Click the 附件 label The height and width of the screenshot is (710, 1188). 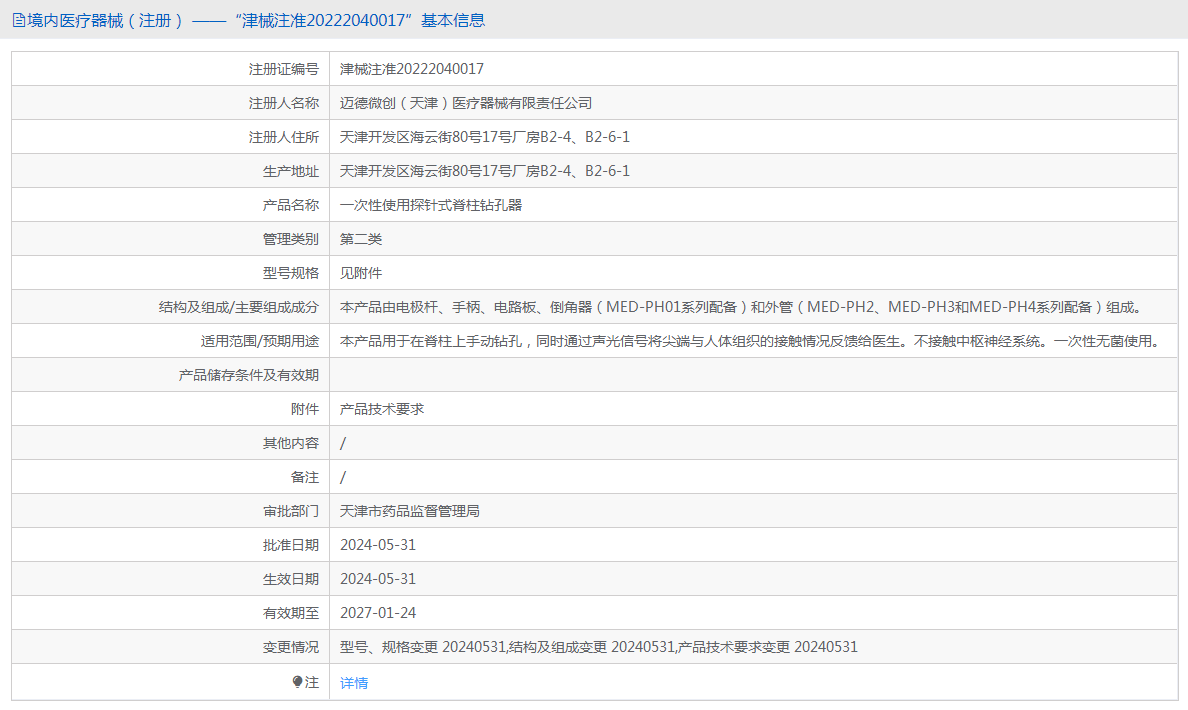[305, 409]
